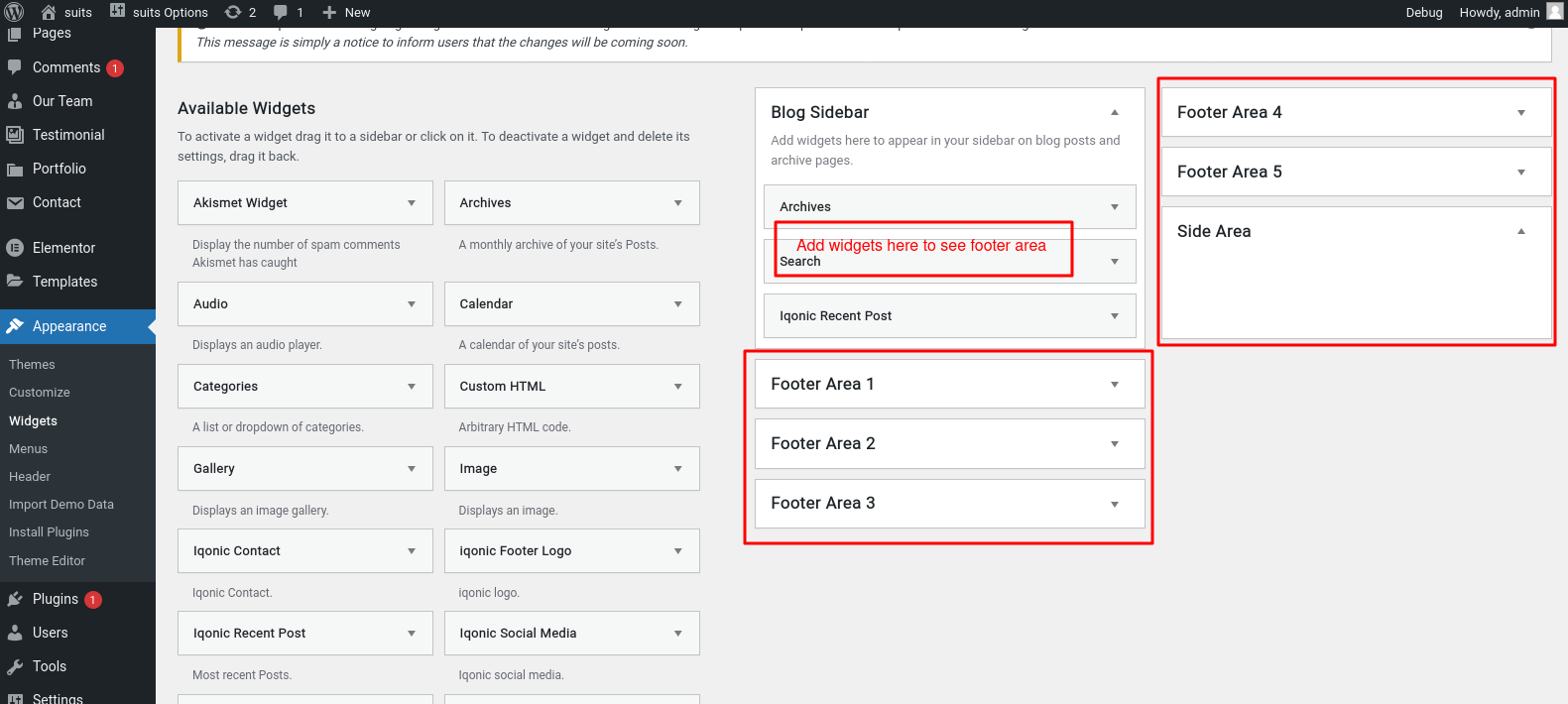Expand the Archives available widget arrow

pyautogui.click(x=678, y=203)
